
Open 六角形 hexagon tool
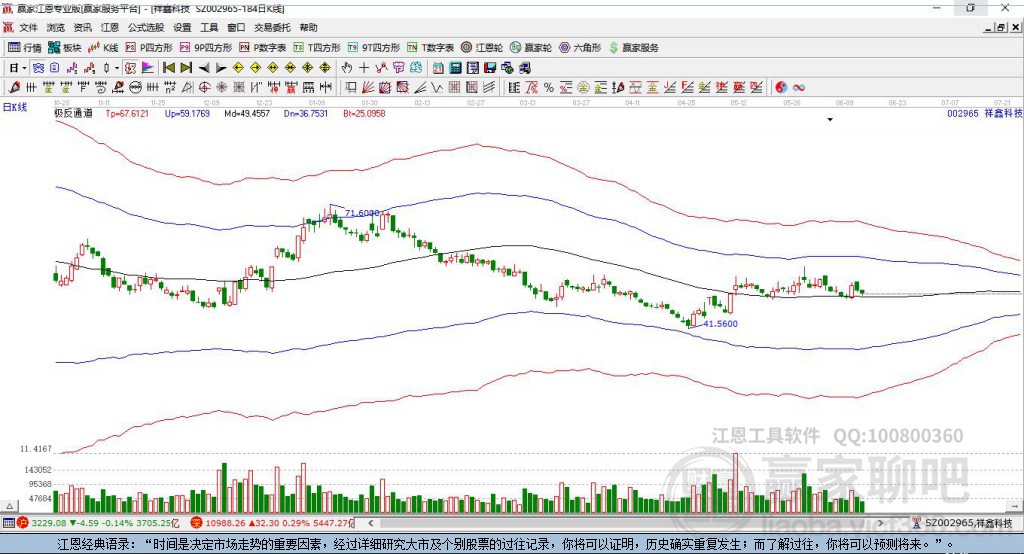(580, 48)
